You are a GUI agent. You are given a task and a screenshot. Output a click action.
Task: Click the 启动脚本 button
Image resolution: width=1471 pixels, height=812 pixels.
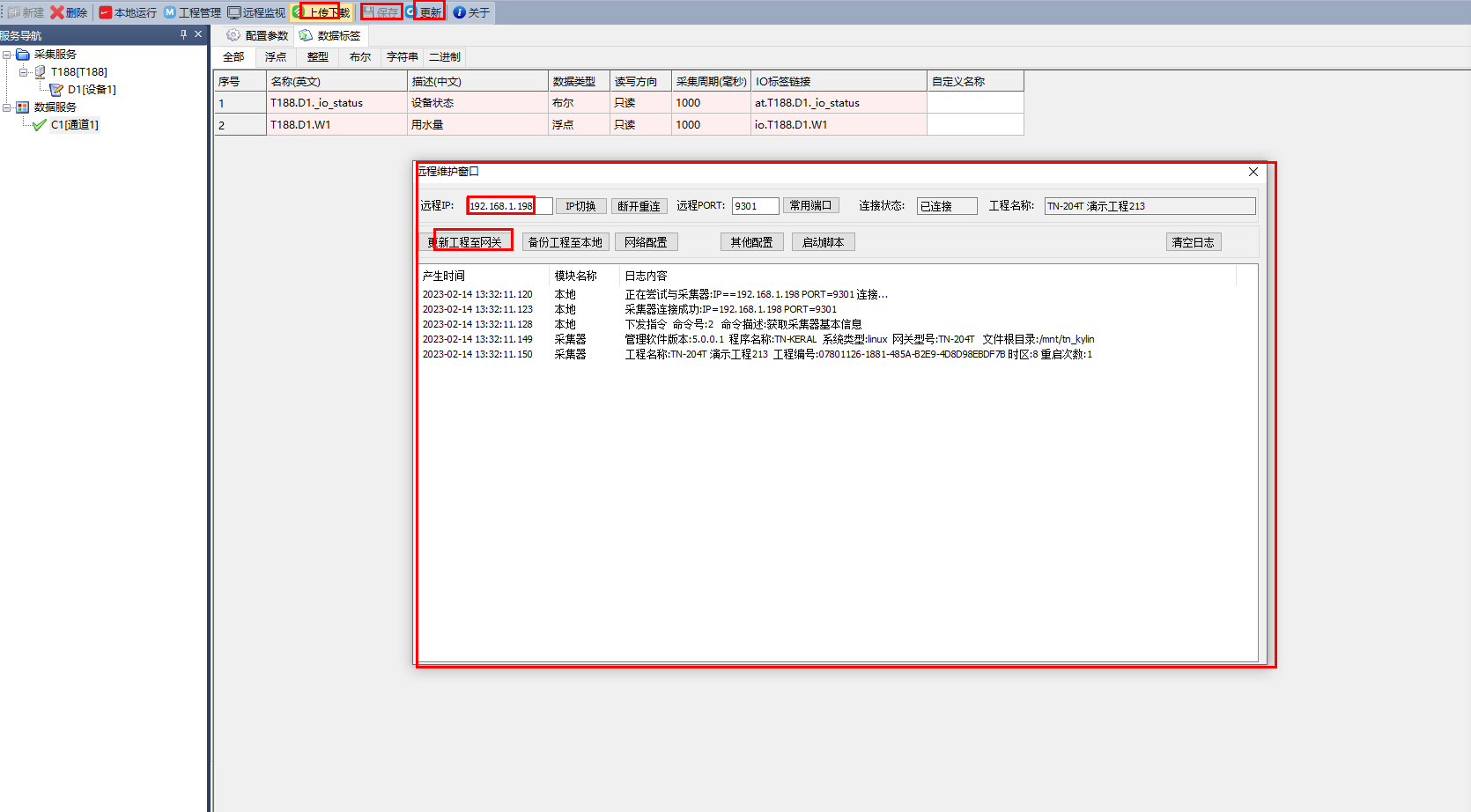click(x=824, y=242)
